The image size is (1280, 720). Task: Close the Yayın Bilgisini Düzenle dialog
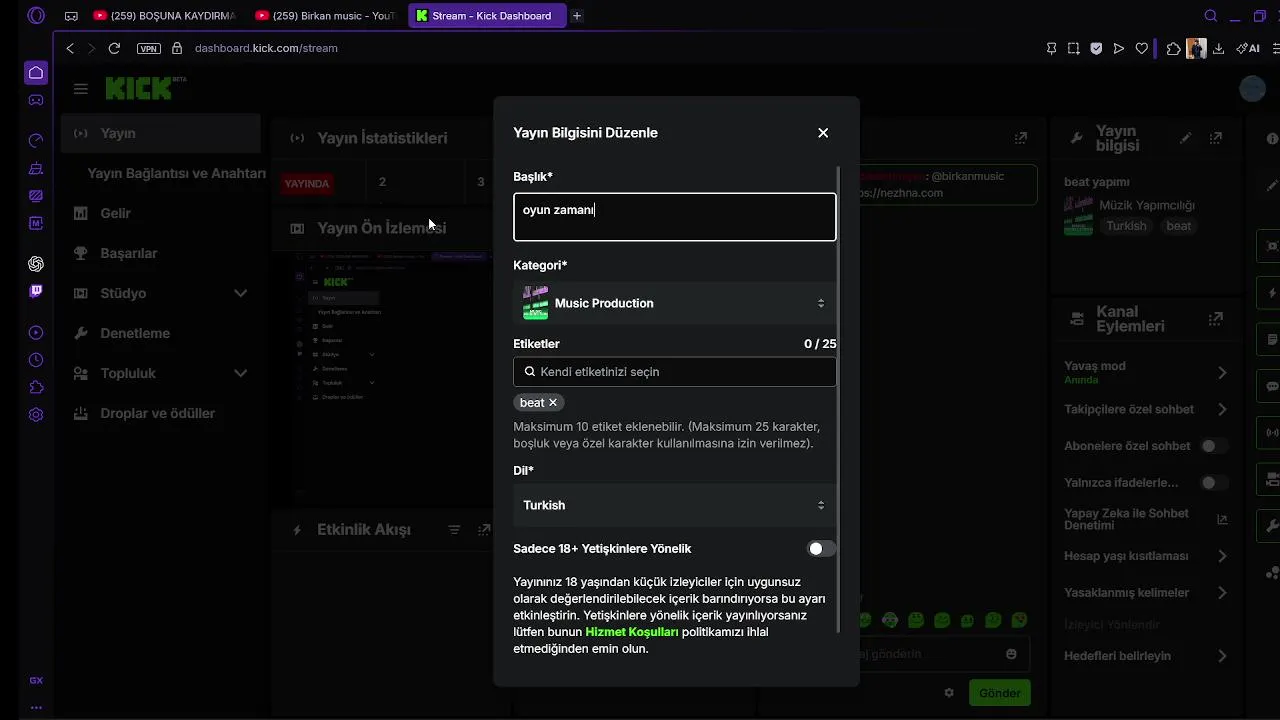click(x=823, y=133)
